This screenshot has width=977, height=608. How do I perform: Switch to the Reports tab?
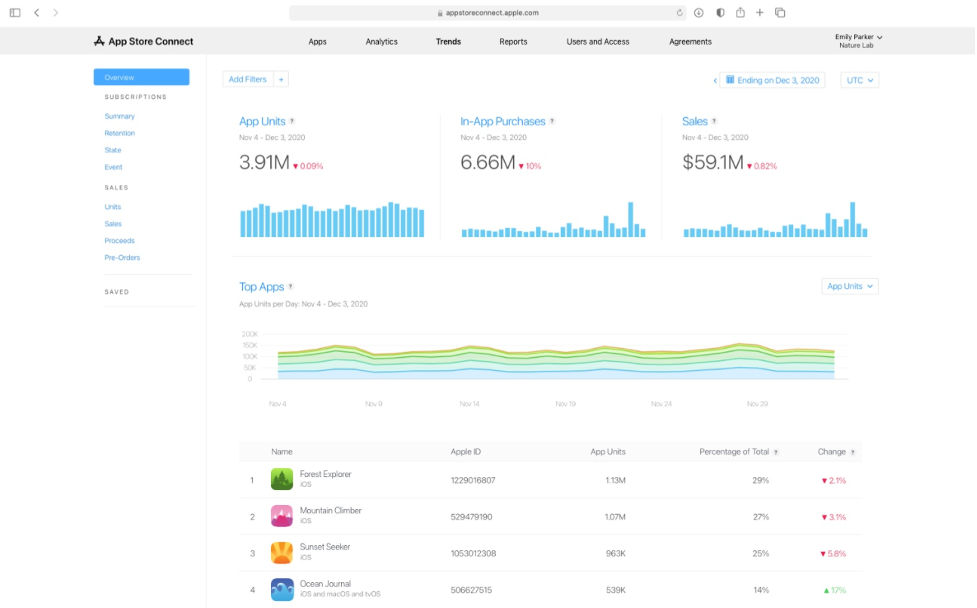tap(513, 42)
